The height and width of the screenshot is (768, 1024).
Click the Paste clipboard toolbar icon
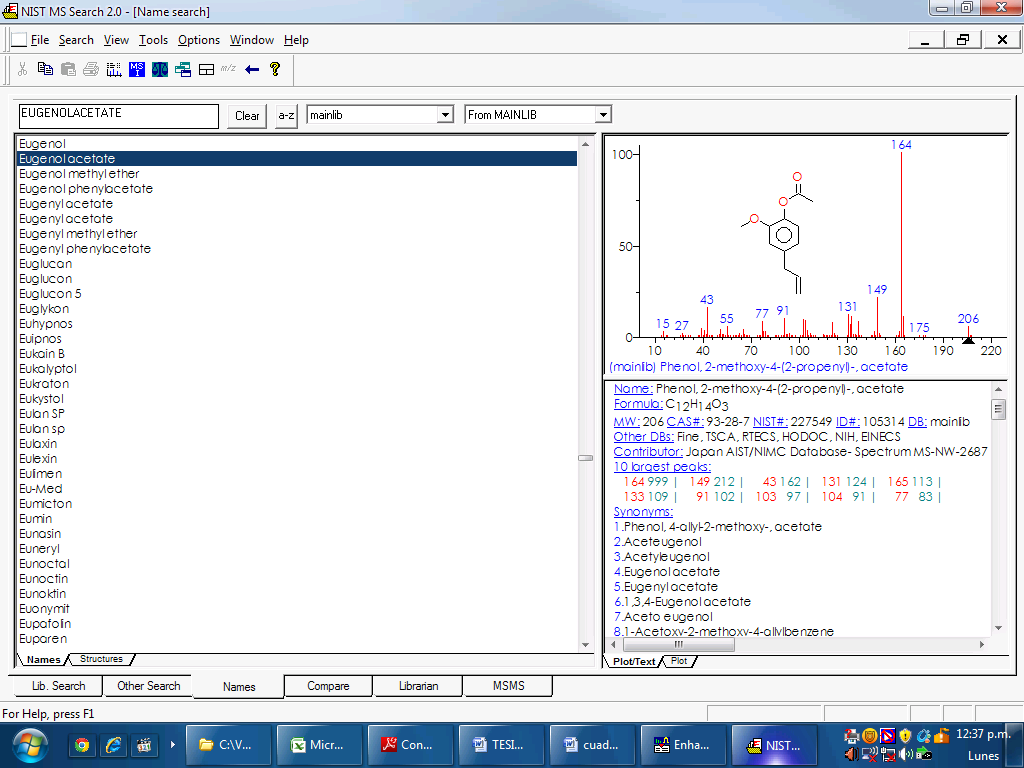[68, 69]
